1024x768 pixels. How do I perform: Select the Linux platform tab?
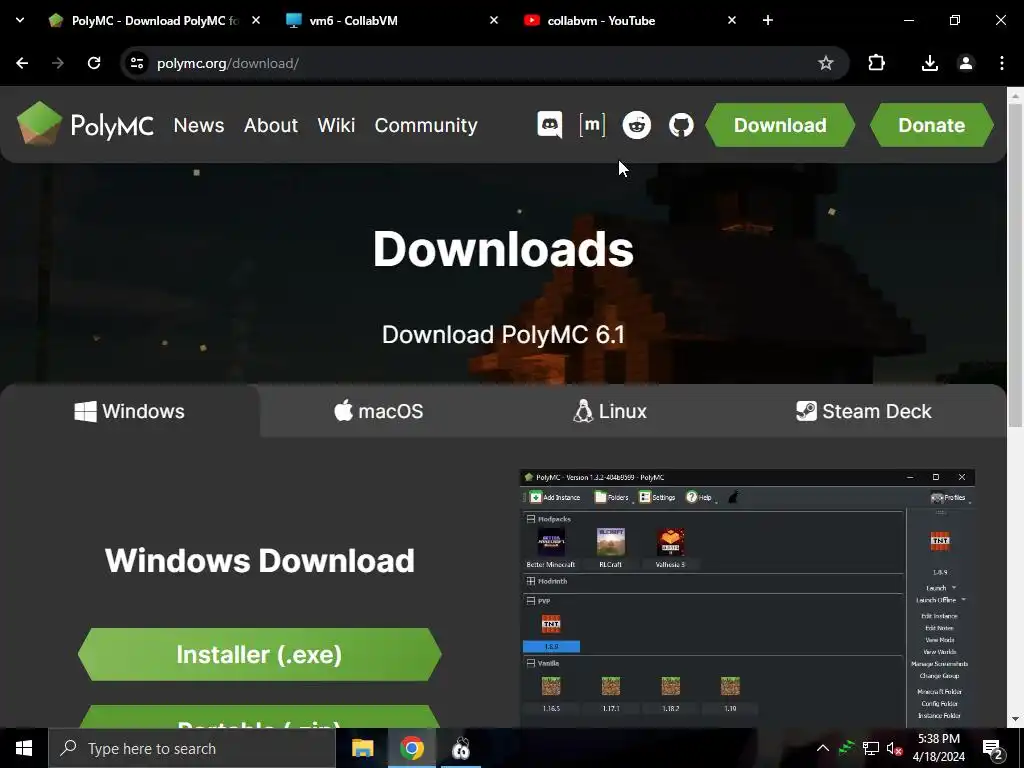tap(610, 411)
